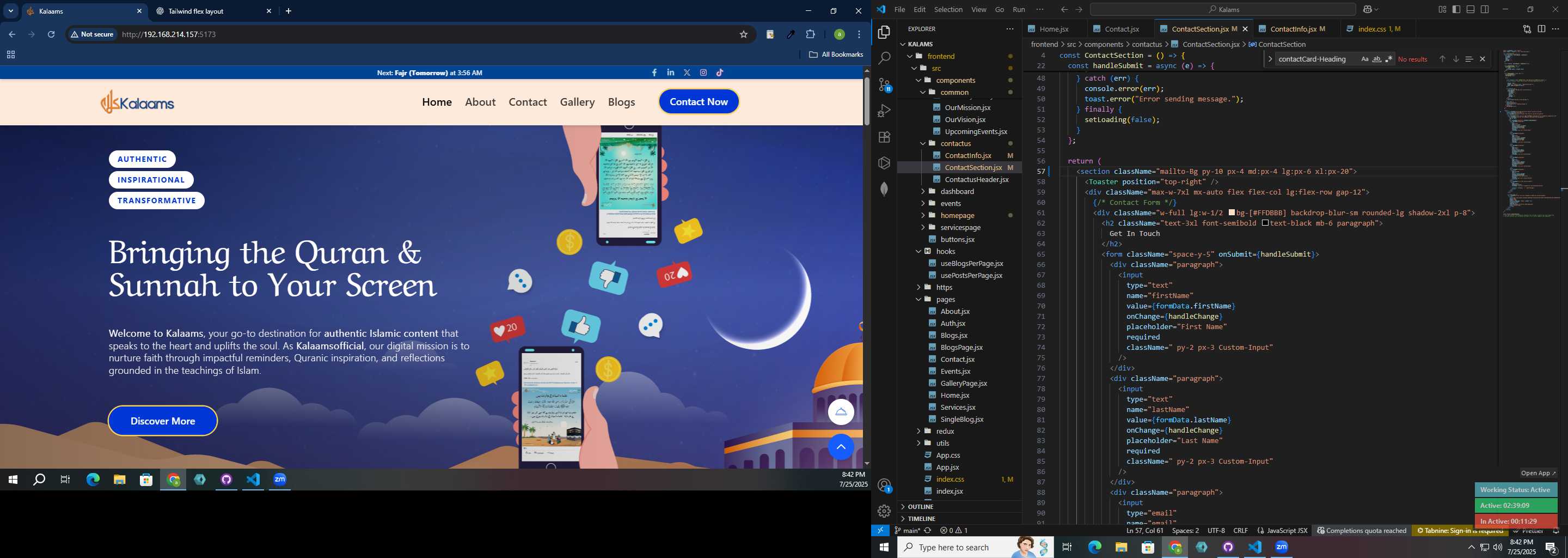Viewport: 1568px width, 558px height.
Task: Open the Copilot chat icon in title bar
Action: pos(1367,10)
